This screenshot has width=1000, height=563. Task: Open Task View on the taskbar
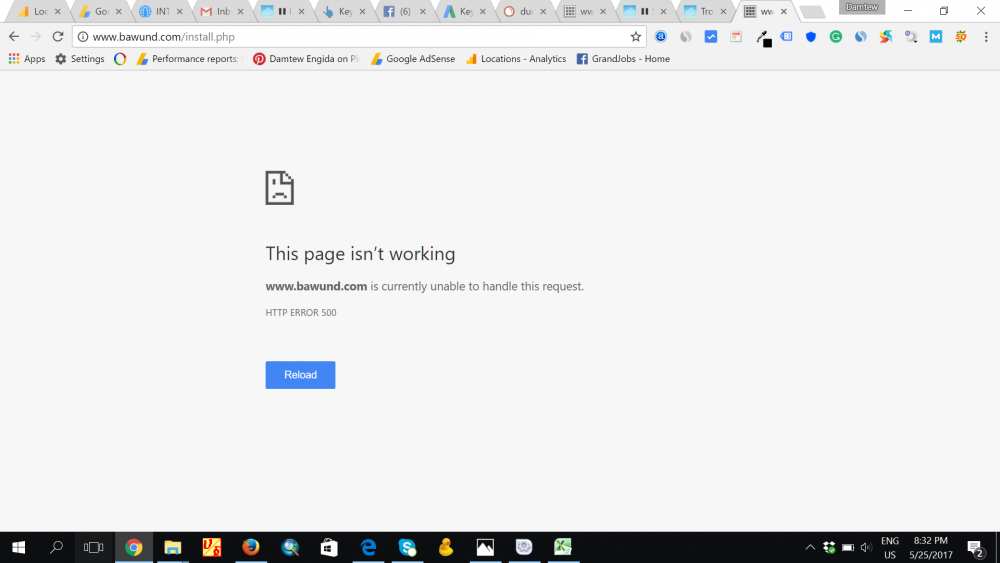pos(93,547)
